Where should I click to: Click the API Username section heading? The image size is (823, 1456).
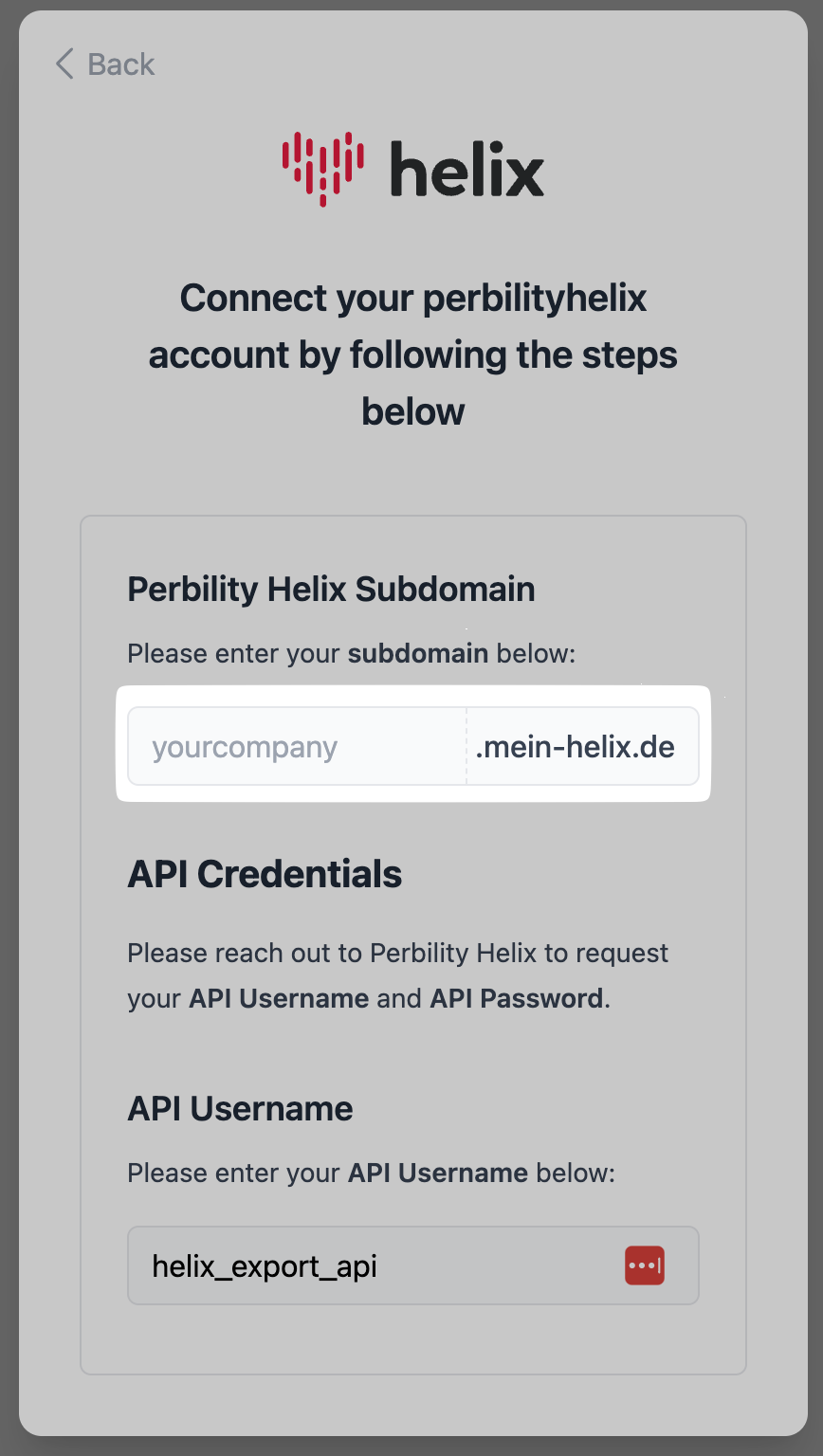click(240, 1108)
